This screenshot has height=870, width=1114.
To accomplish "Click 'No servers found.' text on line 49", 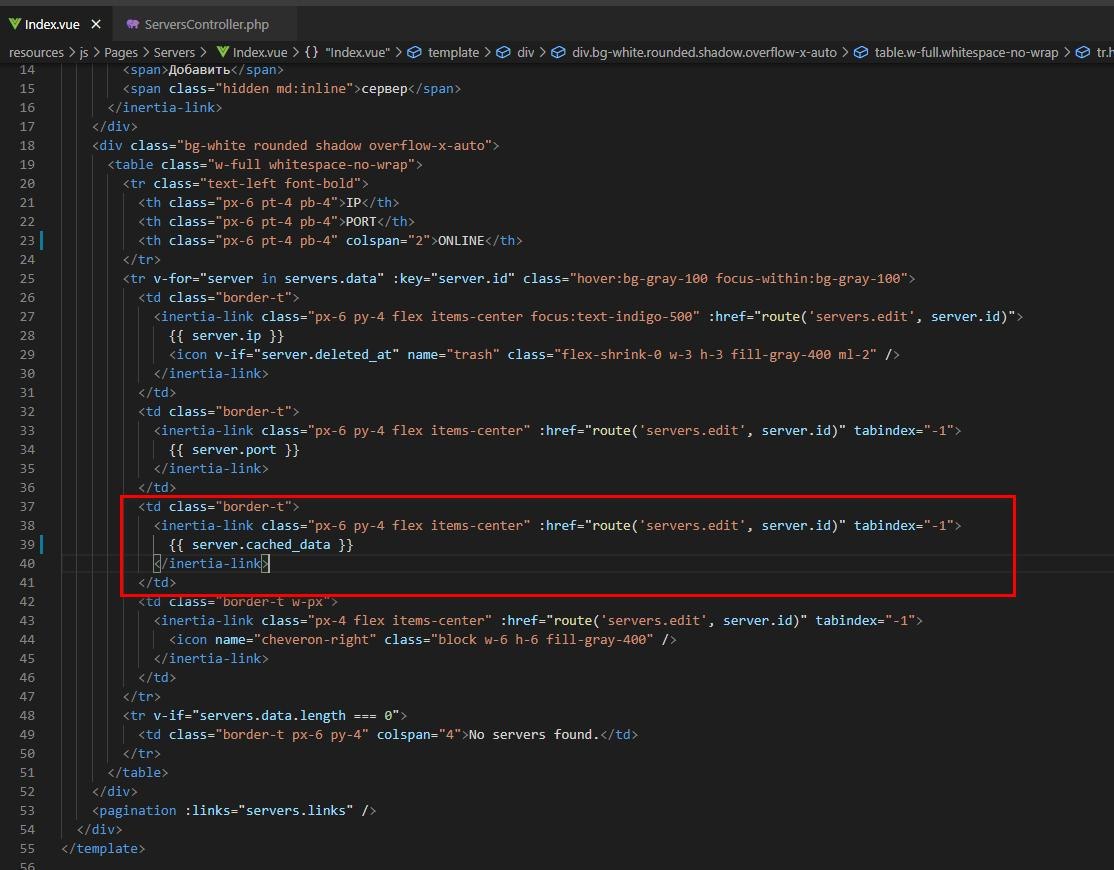I will tap(534, 734).
